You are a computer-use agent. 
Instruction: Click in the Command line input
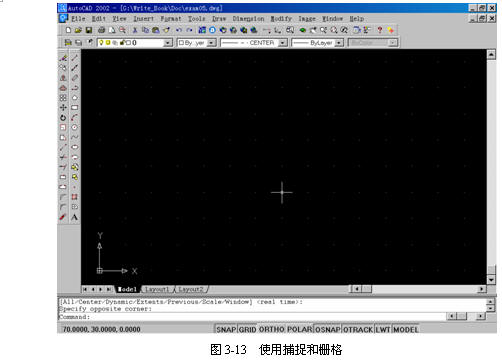pyautogui.click(x=267, y=317)
